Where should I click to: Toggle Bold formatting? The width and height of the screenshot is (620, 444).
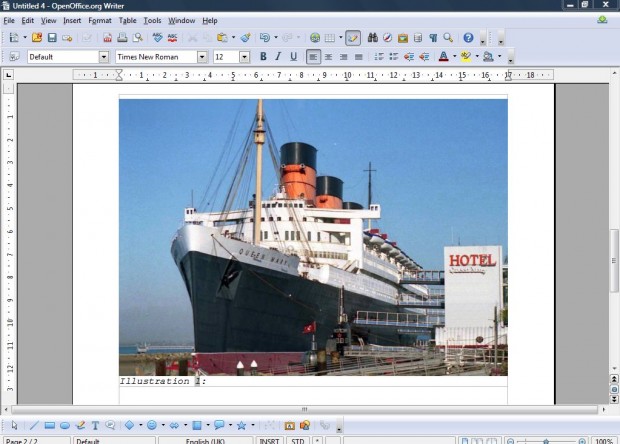click(263, 57)
